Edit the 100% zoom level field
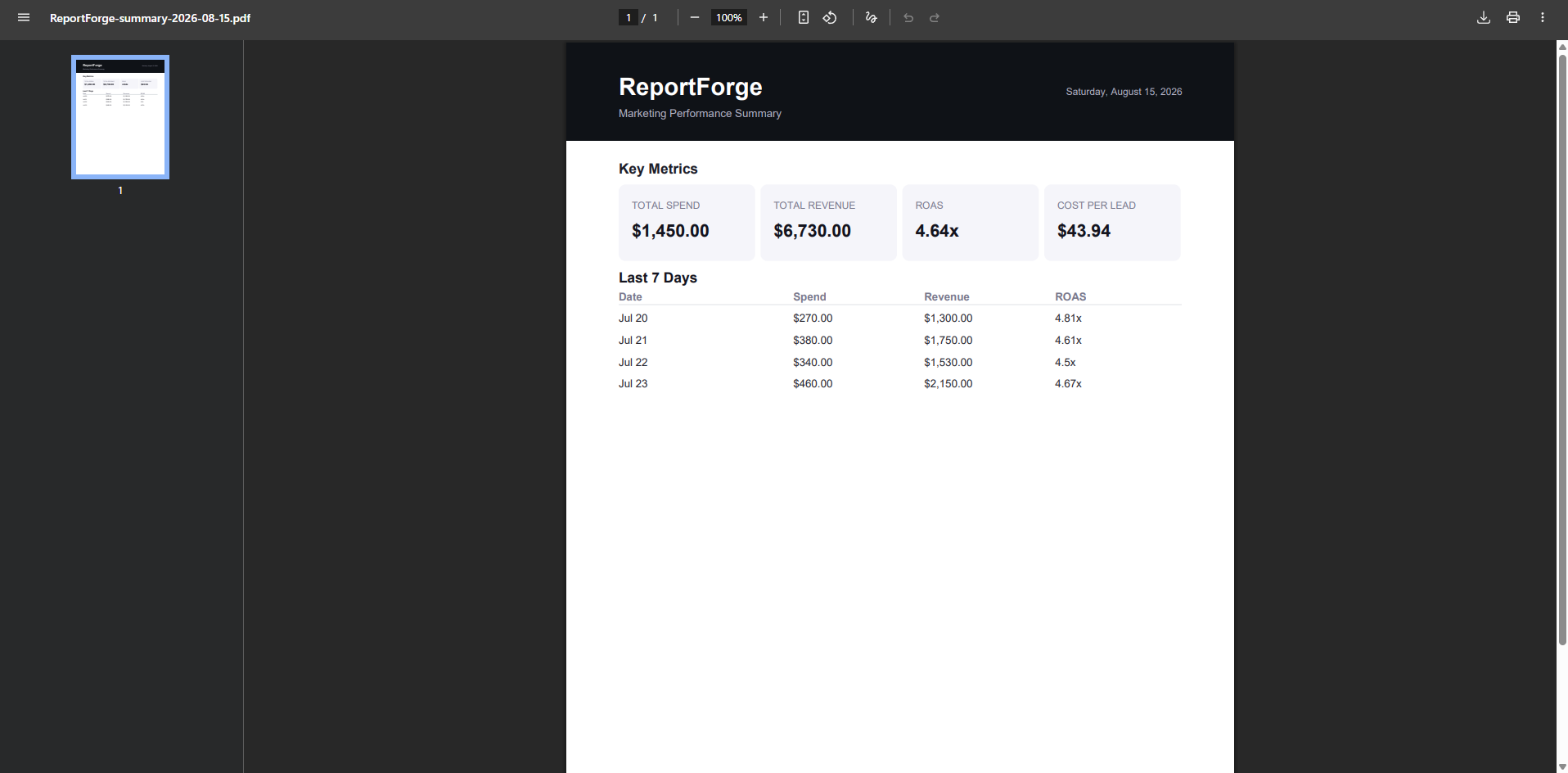Screen dimensions: 1568x773 coord(729,17)
